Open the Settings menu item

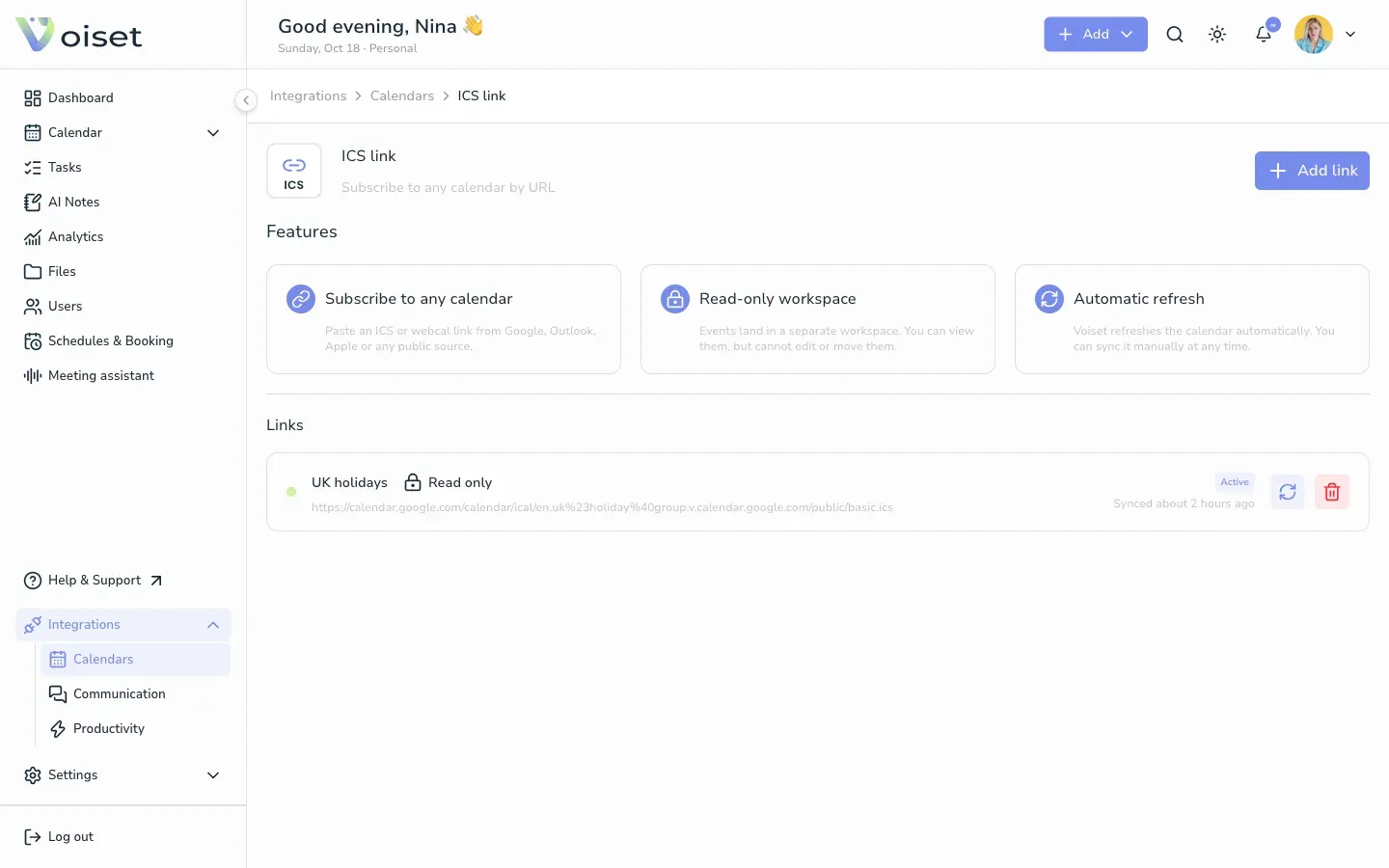[123, 774]
